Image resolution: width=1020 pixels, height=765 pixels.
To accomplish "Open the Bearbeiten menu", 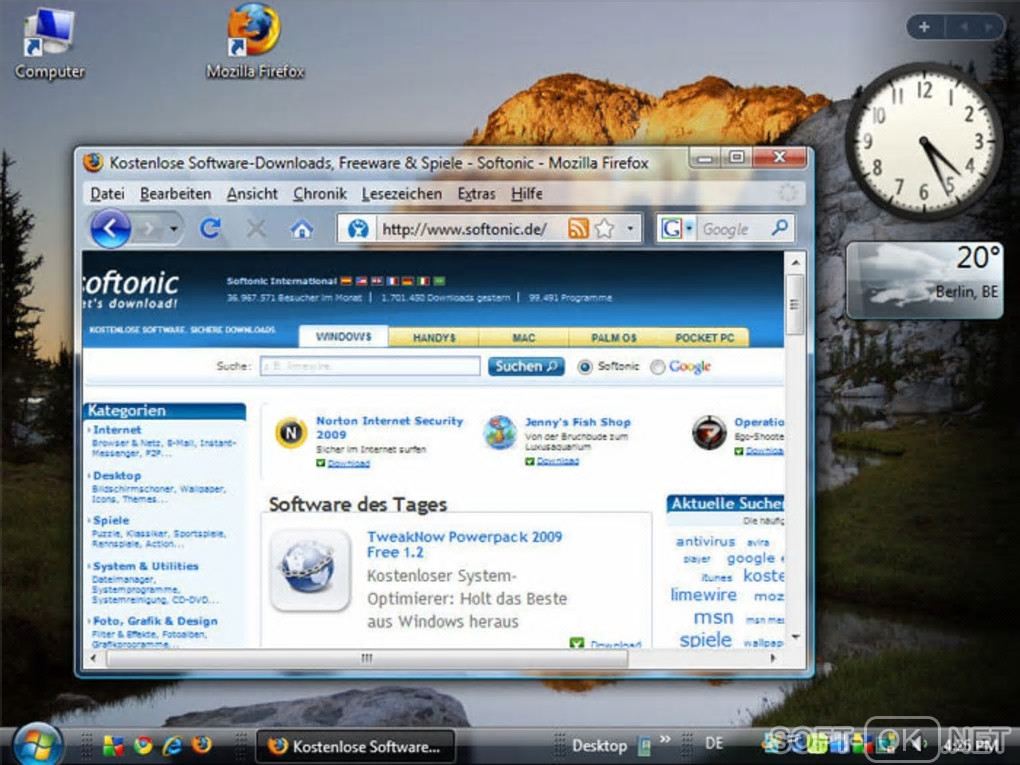I will click(176, 193).
